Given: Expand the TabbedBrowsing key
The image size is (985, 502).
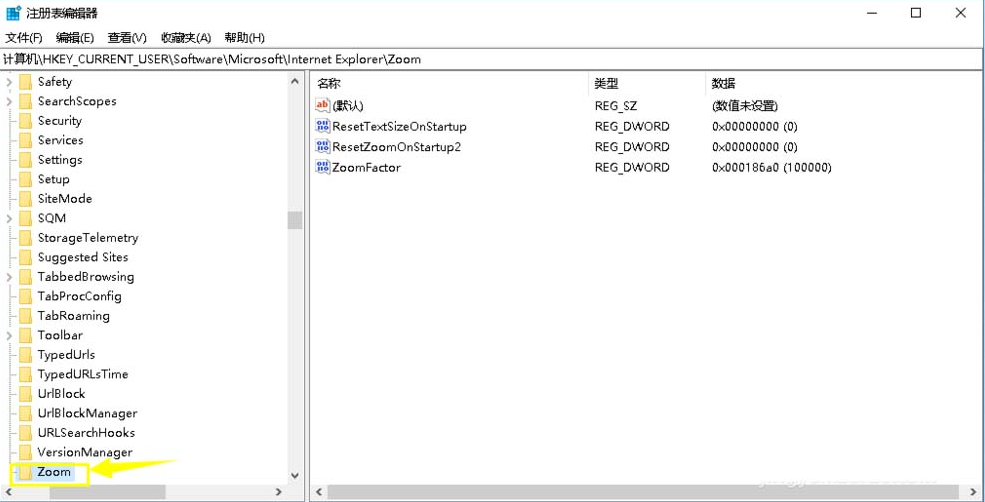Looking at the screenshot, I should [x=9, y=276].
